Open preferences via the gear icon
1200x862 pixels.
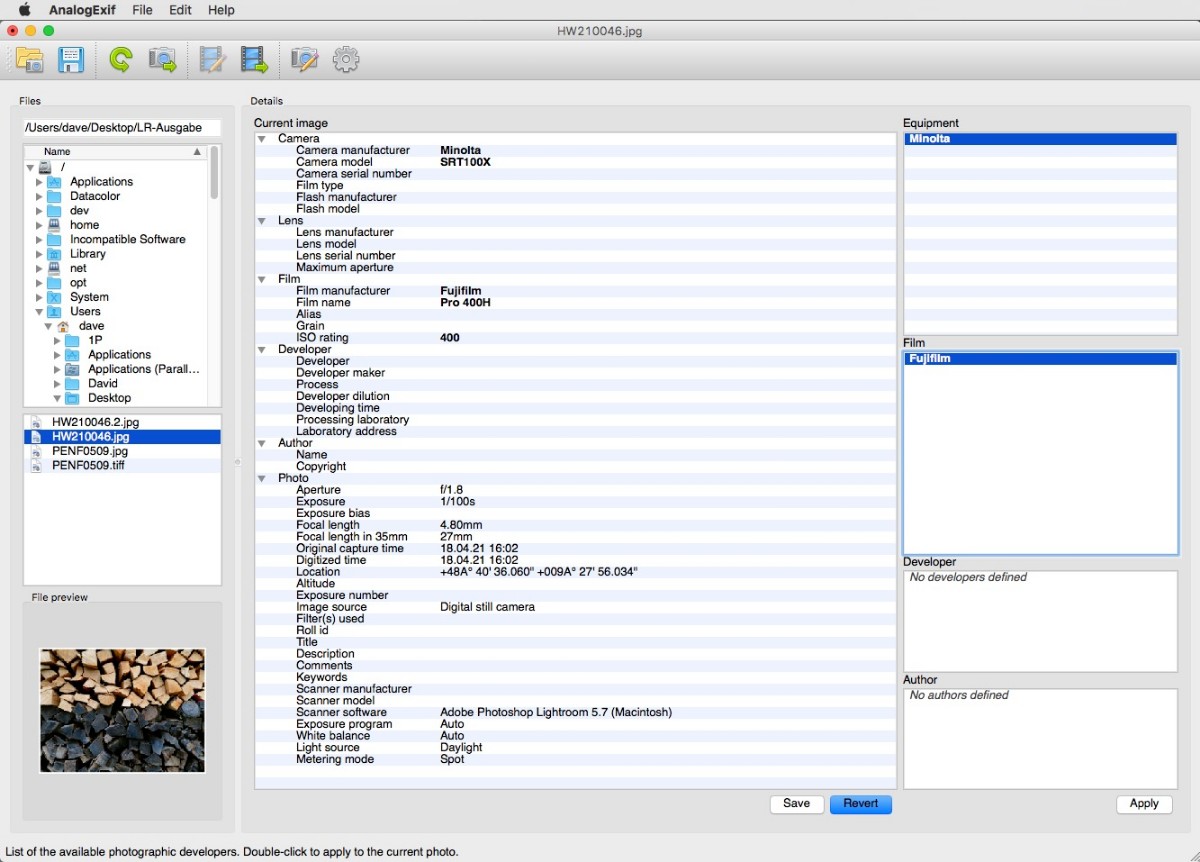pos(346,60)
